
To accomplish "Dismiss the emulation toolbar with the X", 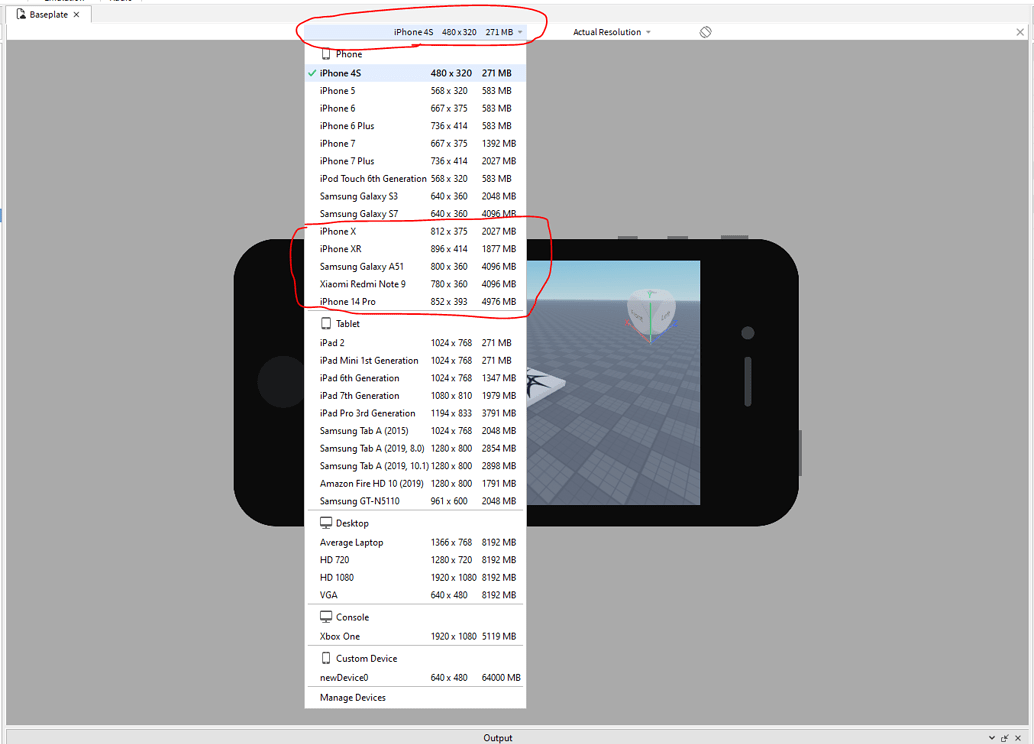I will [x=1018, y=31].
